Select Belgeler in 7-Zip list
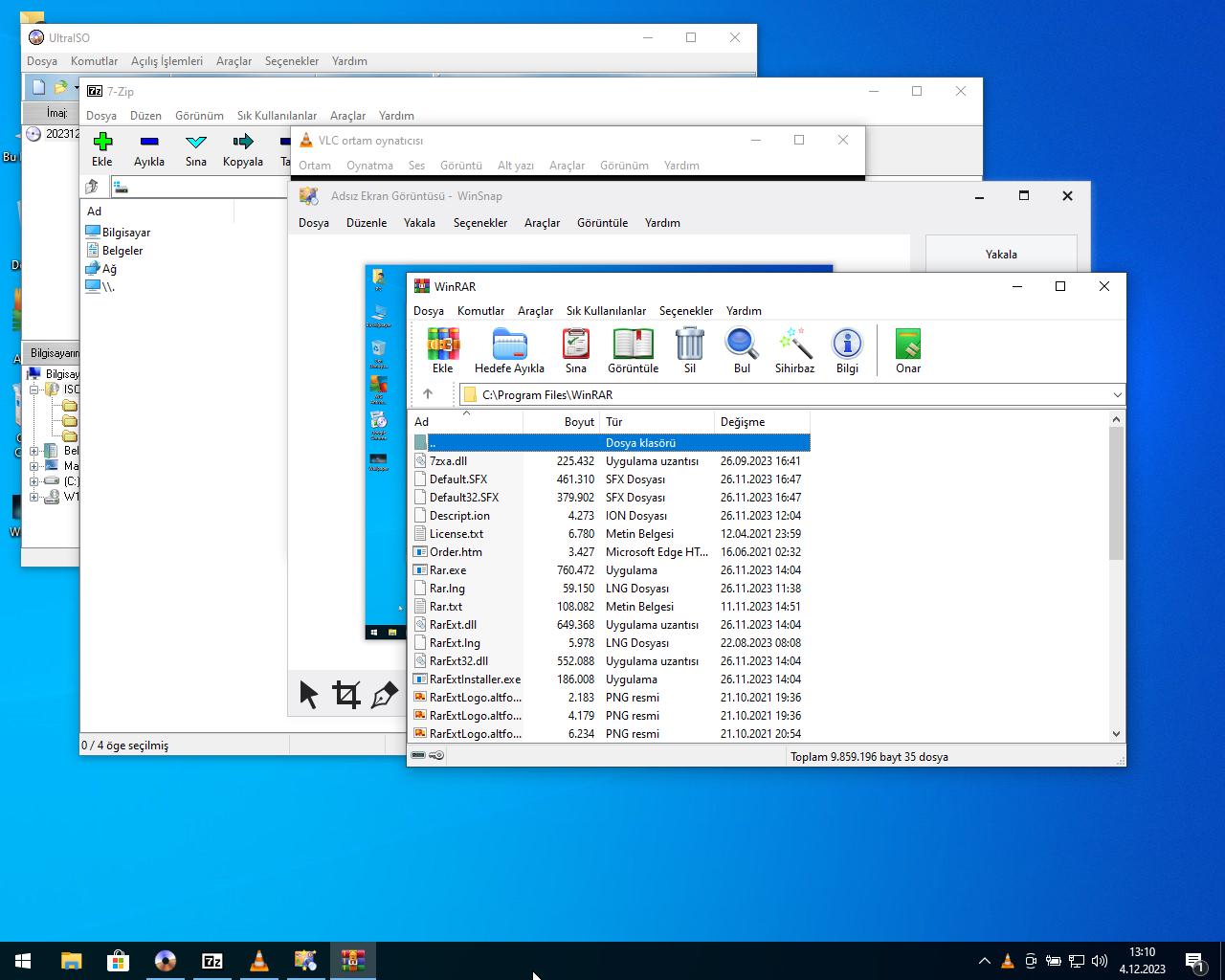Screen dimensions: 1225x980 (x=114, y=251)
